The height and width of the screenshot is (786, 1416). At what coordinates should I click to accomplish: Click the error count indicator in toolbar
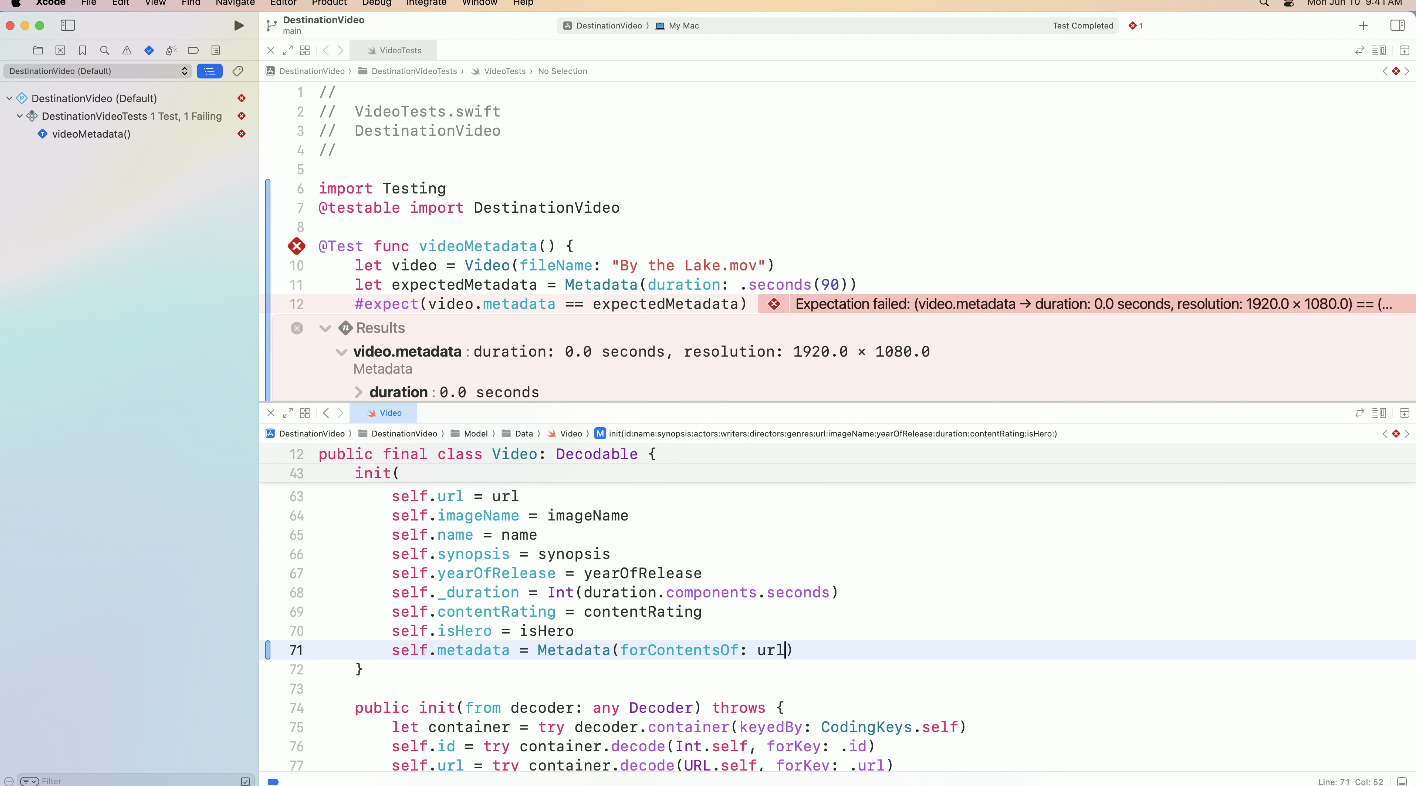pos(1135,26)
